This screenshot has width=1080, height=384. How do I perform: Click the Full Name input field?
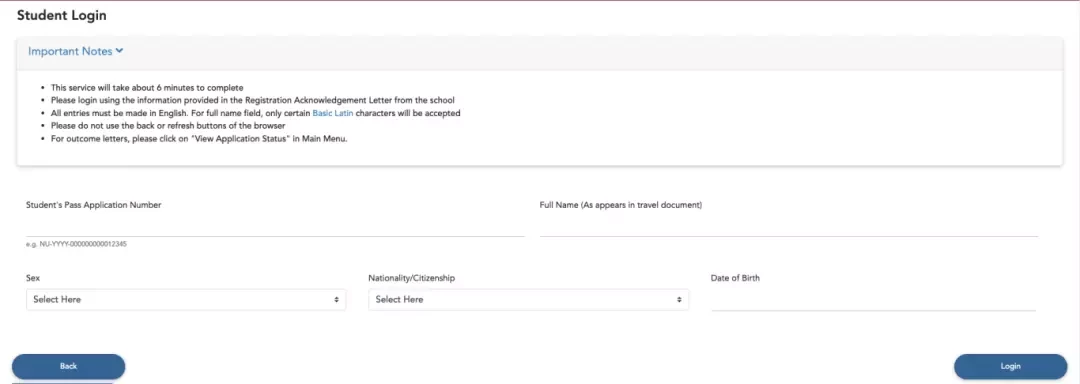coord(789,226)
